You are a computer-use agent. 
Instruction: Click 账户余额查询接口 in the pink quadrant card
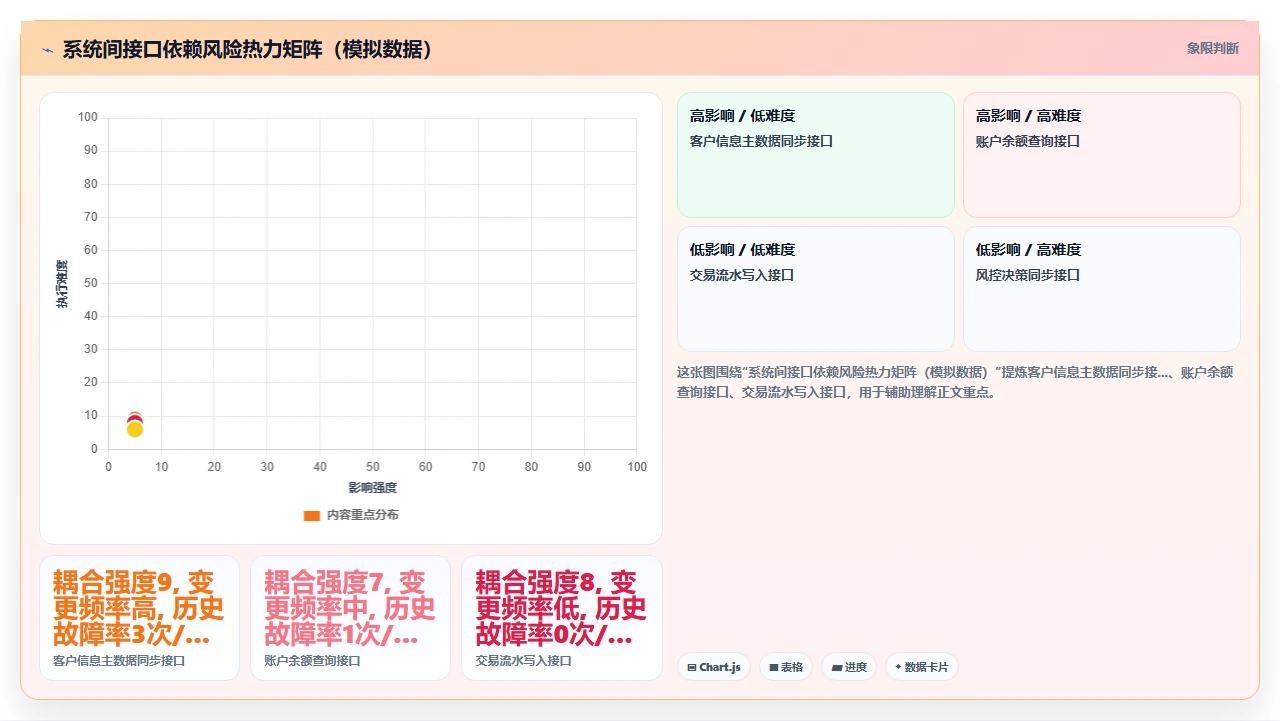pos(1028,141)
